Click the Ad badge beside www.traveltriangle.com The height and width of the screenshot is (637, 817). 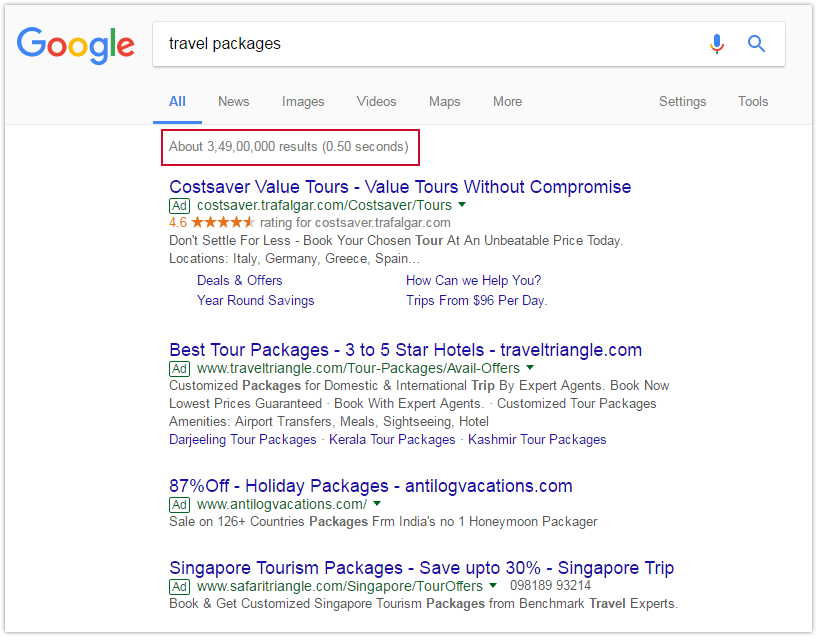179,369
